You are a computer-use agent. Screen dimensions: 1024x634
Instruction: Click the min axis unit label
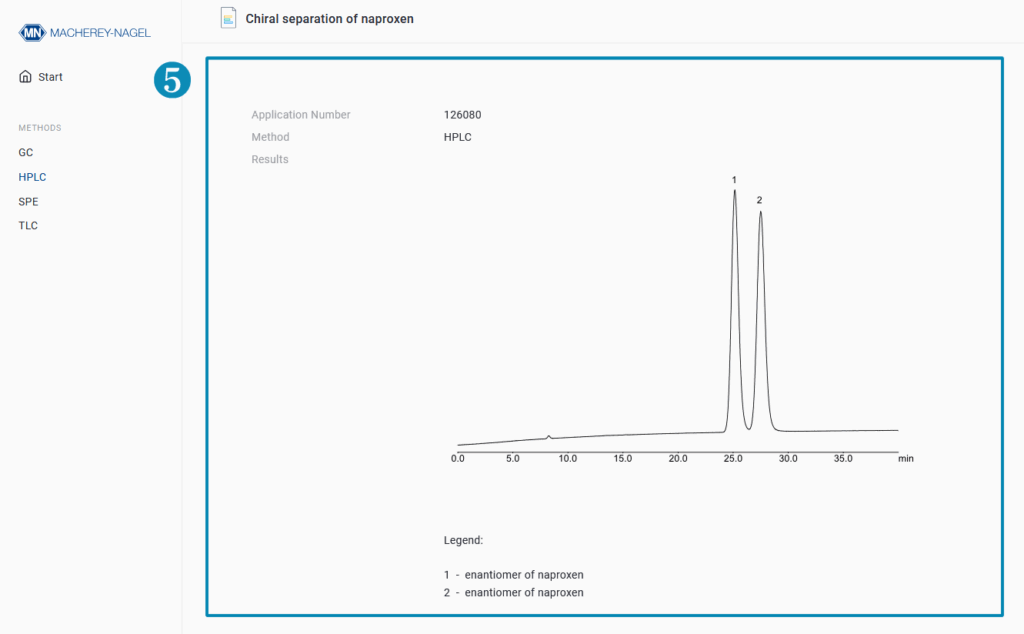(906, 458)
